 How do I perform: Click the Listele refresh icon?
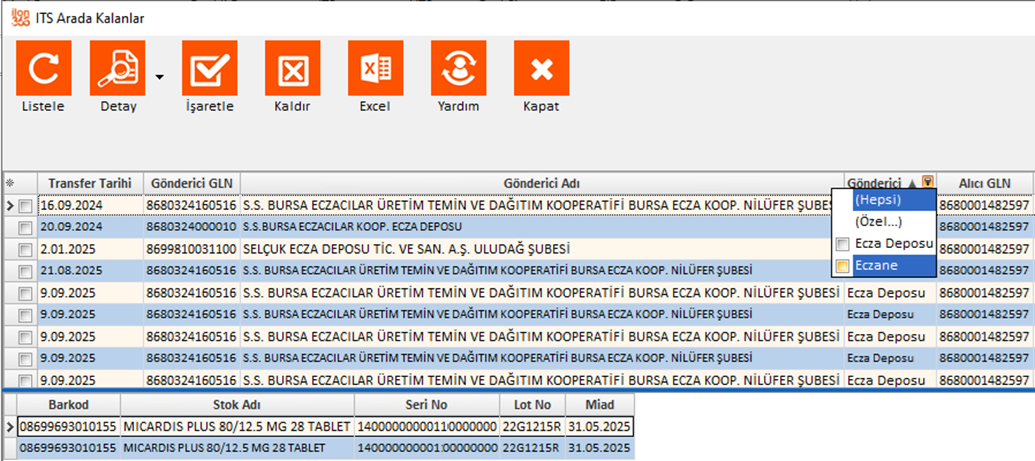point(43,68)
